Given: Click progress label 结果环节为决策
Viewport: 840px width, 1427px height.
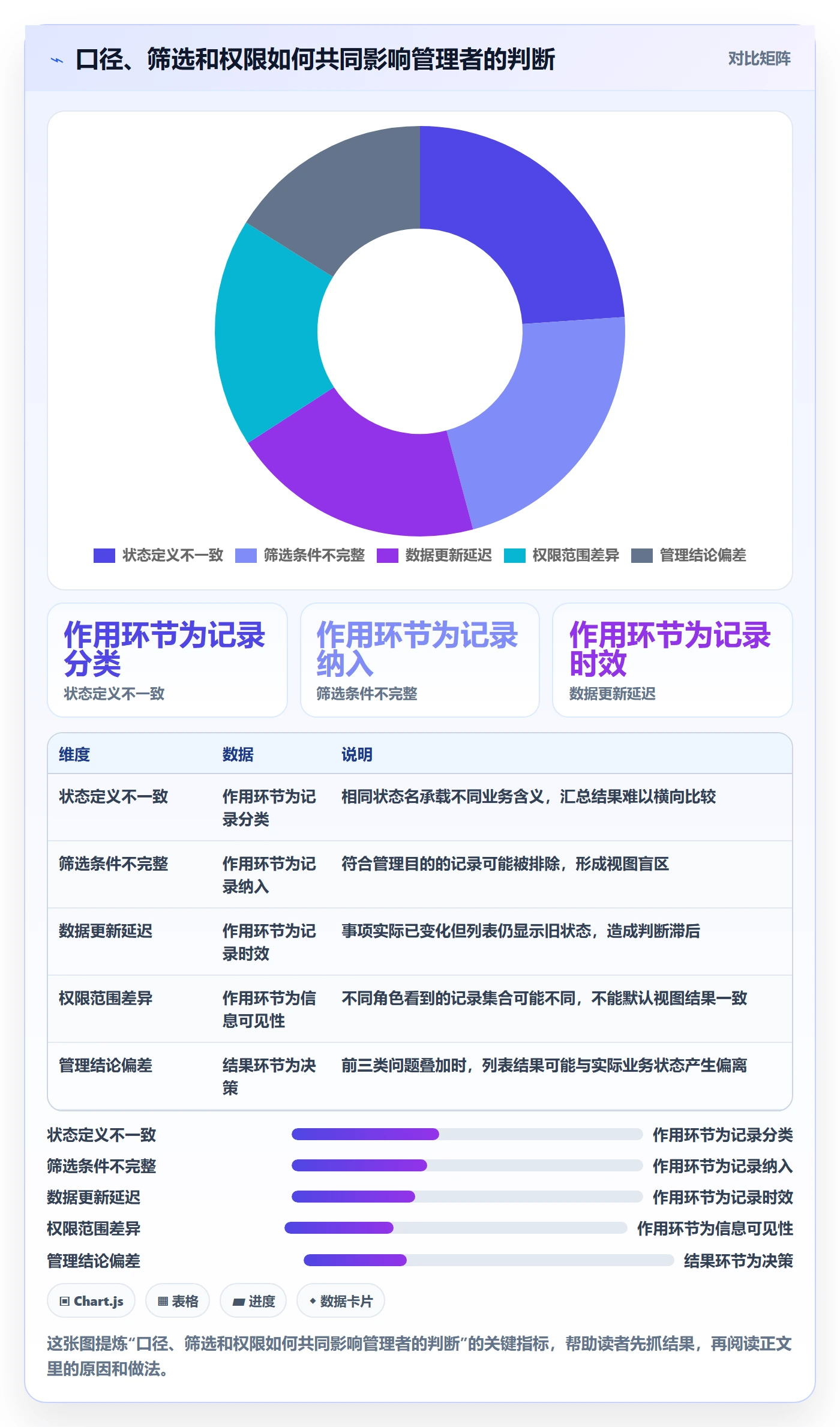Looking at the screenshot, I should [x=739, y=1261].
